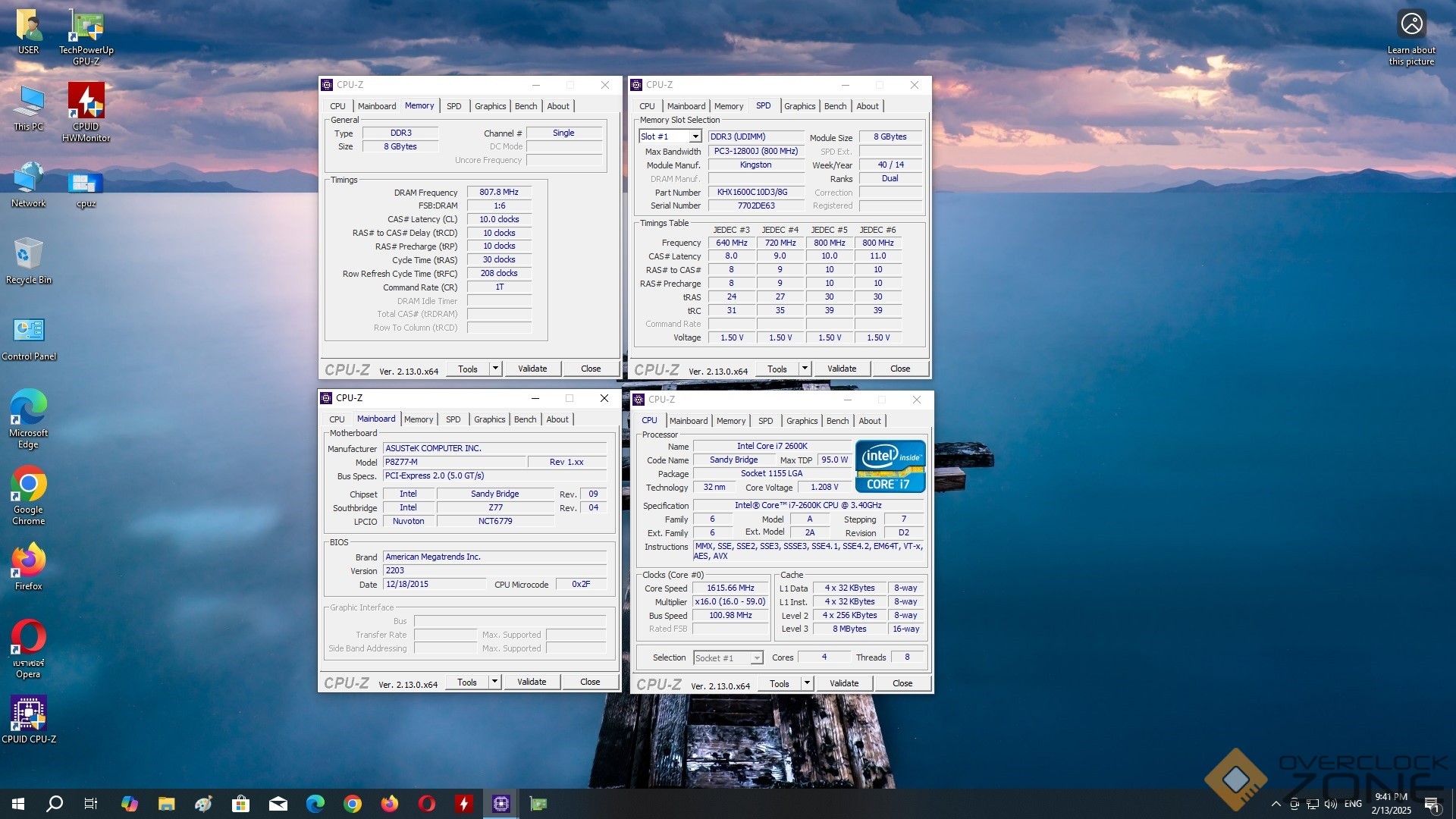Expand Tools dropdown arrow in CPU window

[807, 683]
